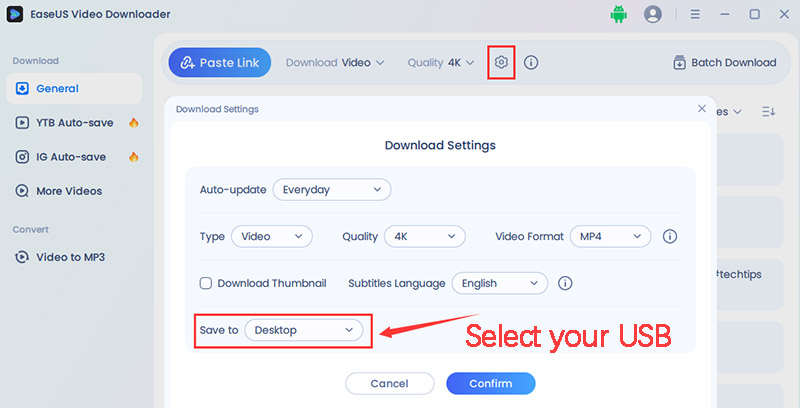Open the Type Video dropdown in dialog
The width and height of the screenshot is (800, 408).
coord(272,236)
